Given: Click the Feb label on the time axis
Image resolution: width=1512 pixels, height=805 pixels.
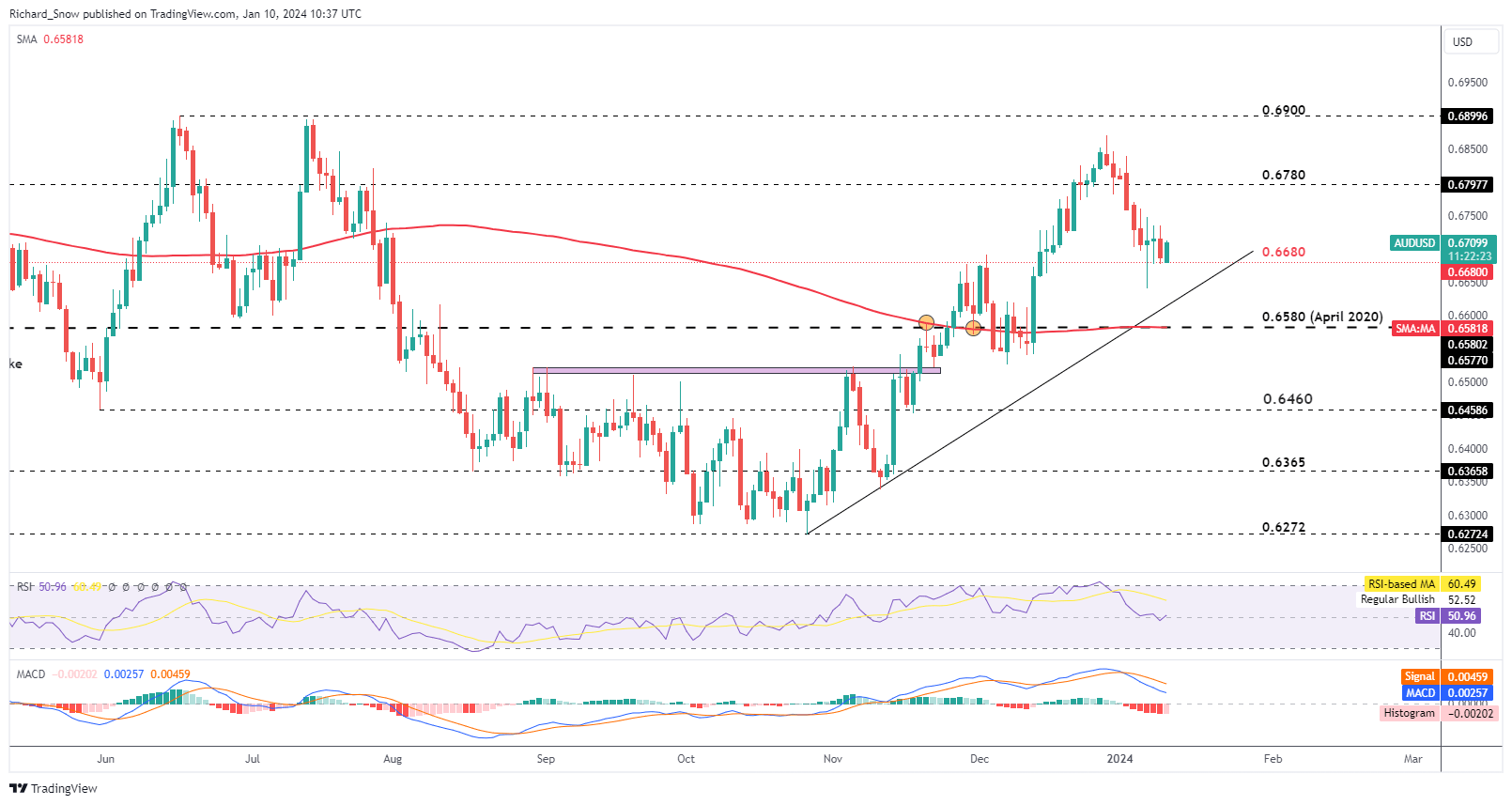Looking at the screenshot, I should [1273, 759].
